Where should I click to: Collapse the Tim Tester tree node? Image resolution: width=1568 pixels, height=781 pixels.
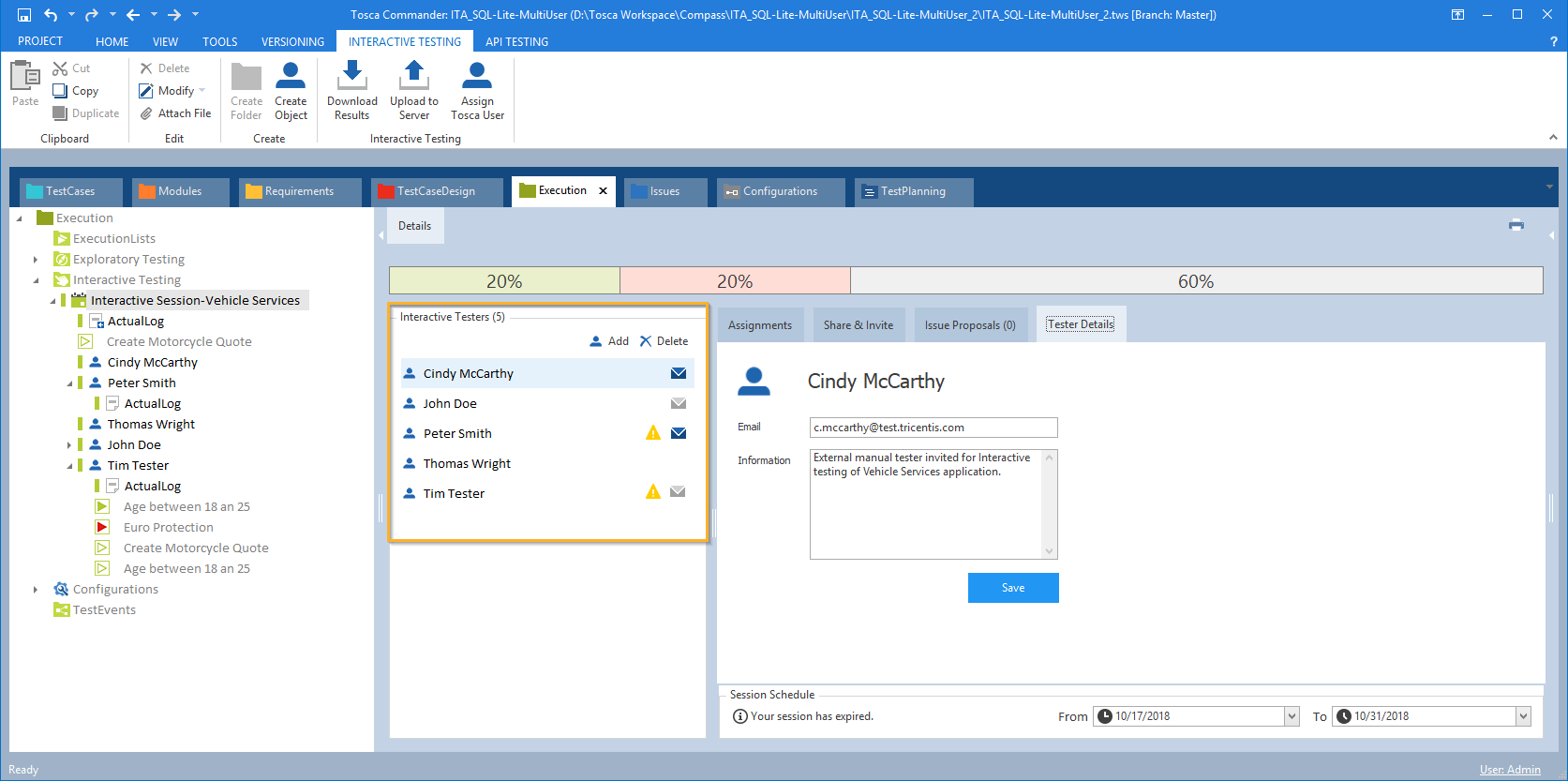[x=69, y=466]
